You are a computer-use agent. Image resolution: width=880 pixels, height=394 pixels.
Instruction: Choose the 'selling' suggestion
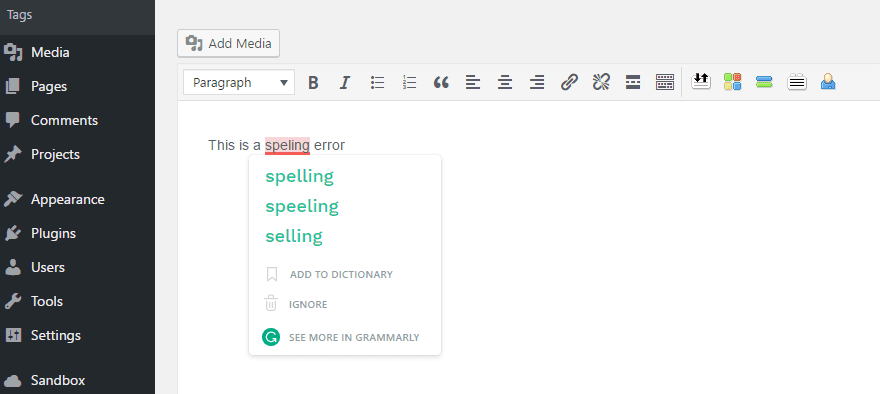click(x=294, y=236)
